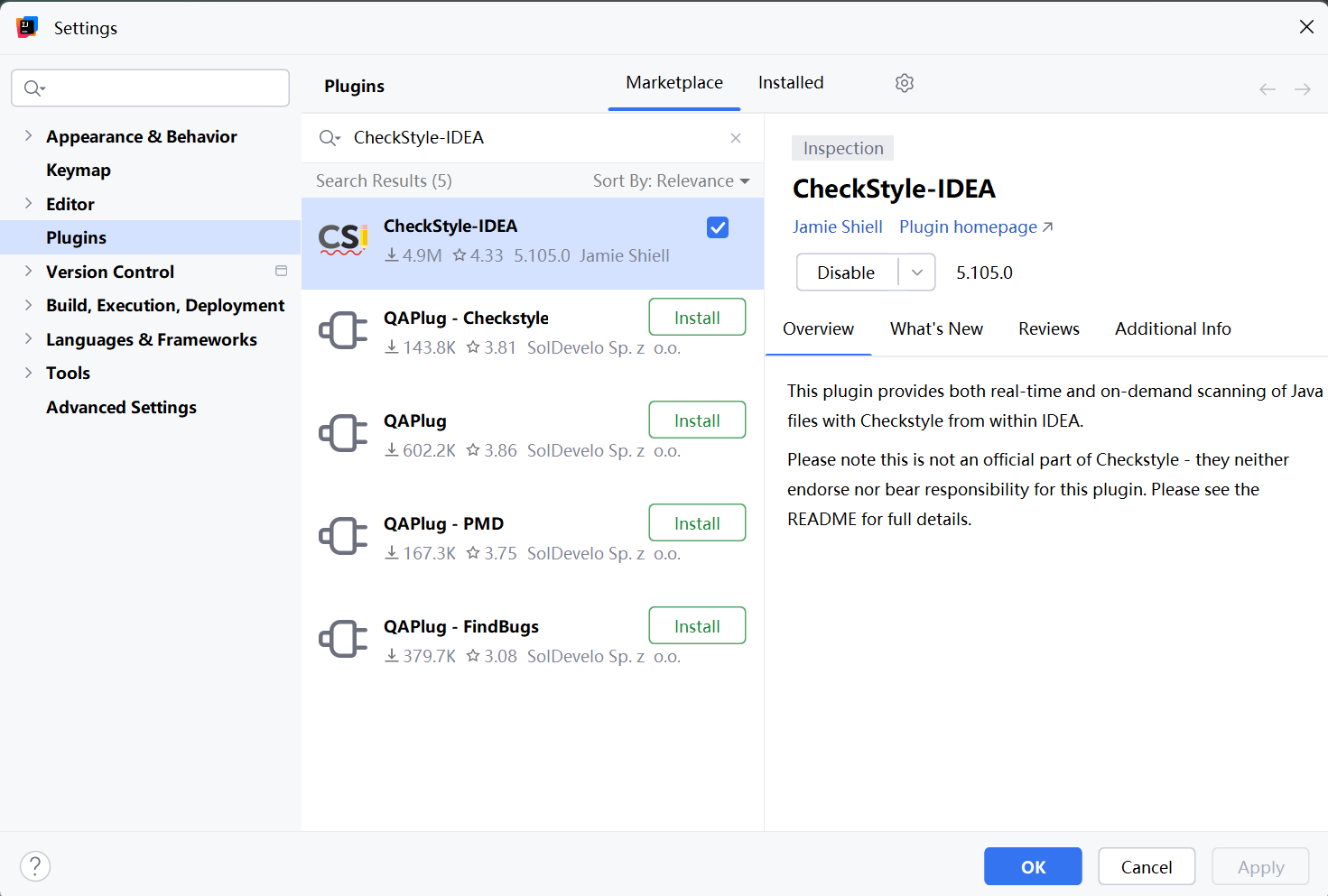
Task: Click the 4.33 star rating
Action: [x=478, y=255]
